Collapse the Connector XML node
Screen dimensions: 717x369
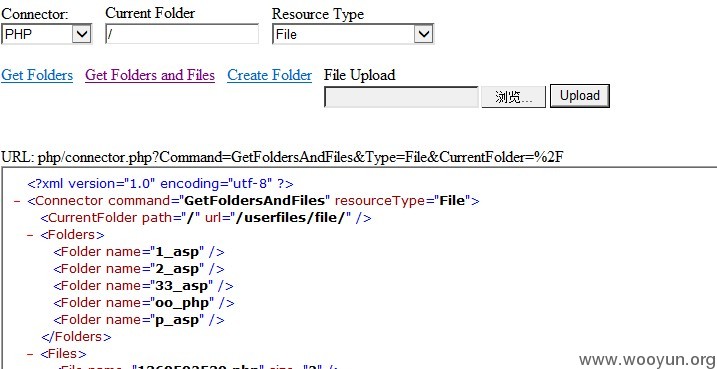(x=17, y=201)
